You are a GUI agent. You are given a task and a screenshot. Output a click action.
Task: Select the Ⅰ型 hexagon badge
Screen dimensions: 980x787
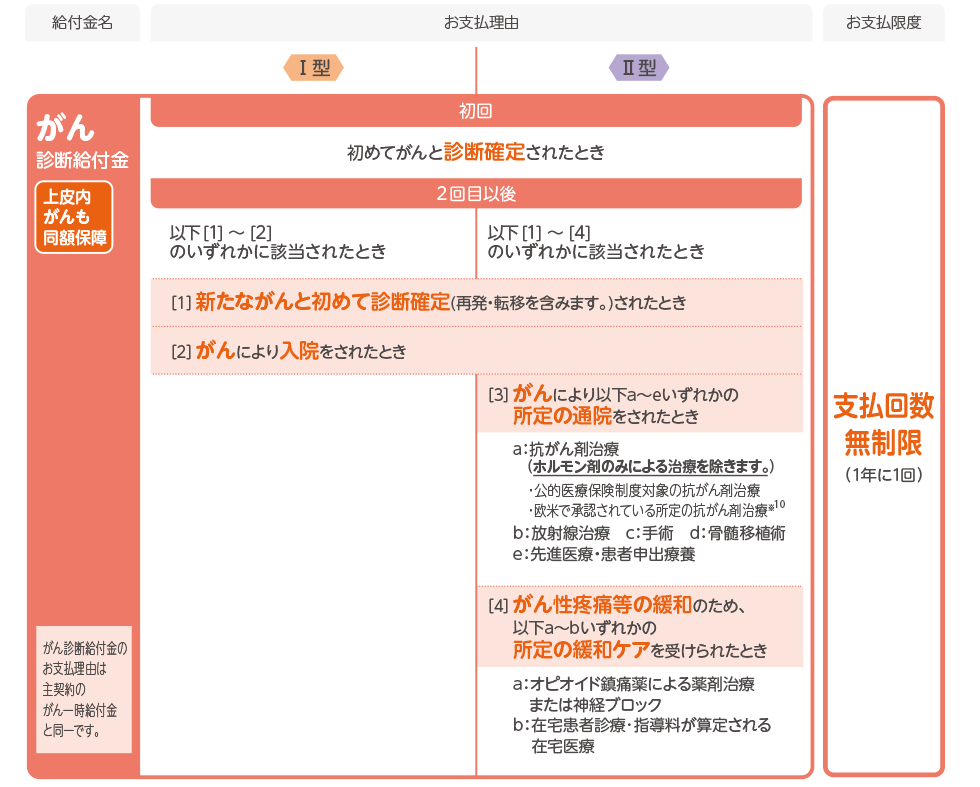point(313,68)
